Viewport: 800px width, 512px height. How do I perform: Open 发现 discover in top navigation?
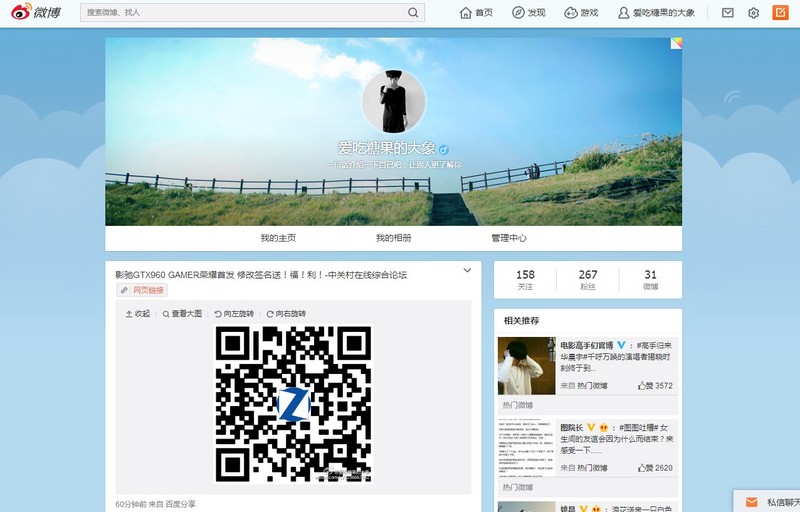[x=529, y=12]
